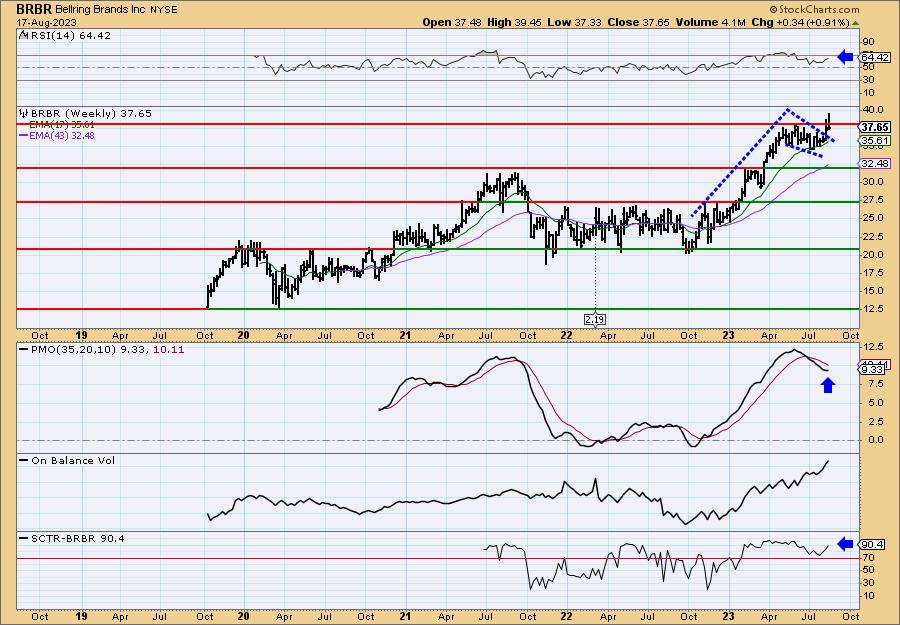Click the line marker beside SCTR-BRBR
900x625 pixels.
coord(24,538)
